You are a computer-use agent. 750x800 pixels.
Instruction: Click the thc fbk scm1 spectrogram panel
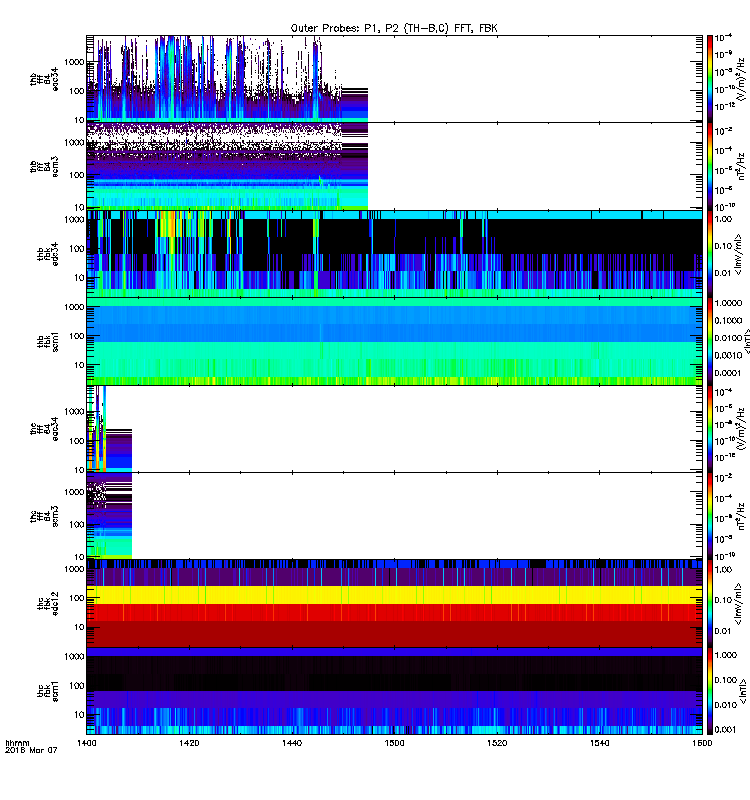click(x=394, y=691)
